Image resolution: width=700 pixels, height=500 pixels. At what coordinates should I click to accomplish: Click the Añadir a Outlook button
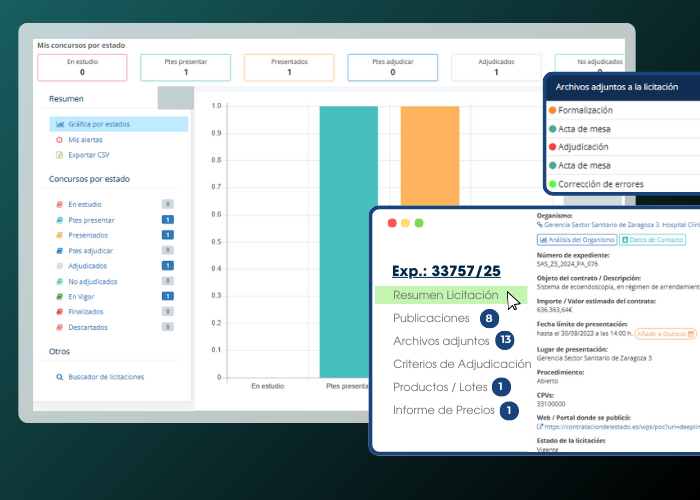pos(665,333)
